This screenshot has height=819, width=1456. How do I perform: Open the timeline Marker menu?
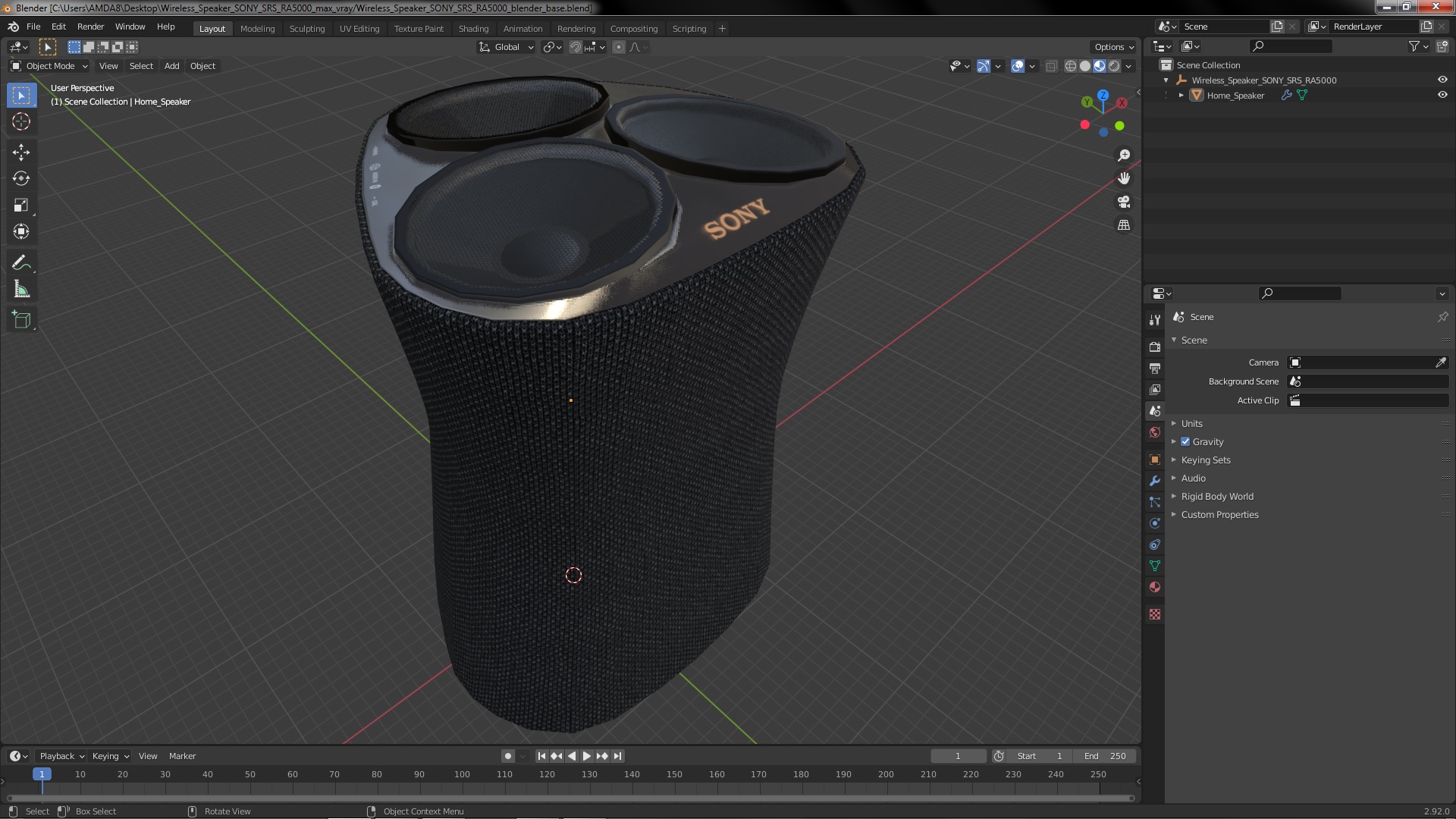click(x=182, y=756)
